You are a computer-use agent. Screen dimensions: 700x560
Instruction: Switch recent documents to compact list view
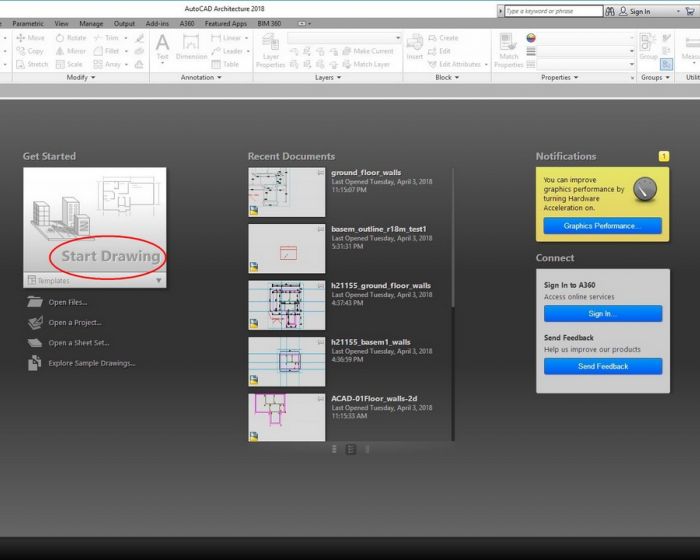pyautogui.click(x=334, y=449)
